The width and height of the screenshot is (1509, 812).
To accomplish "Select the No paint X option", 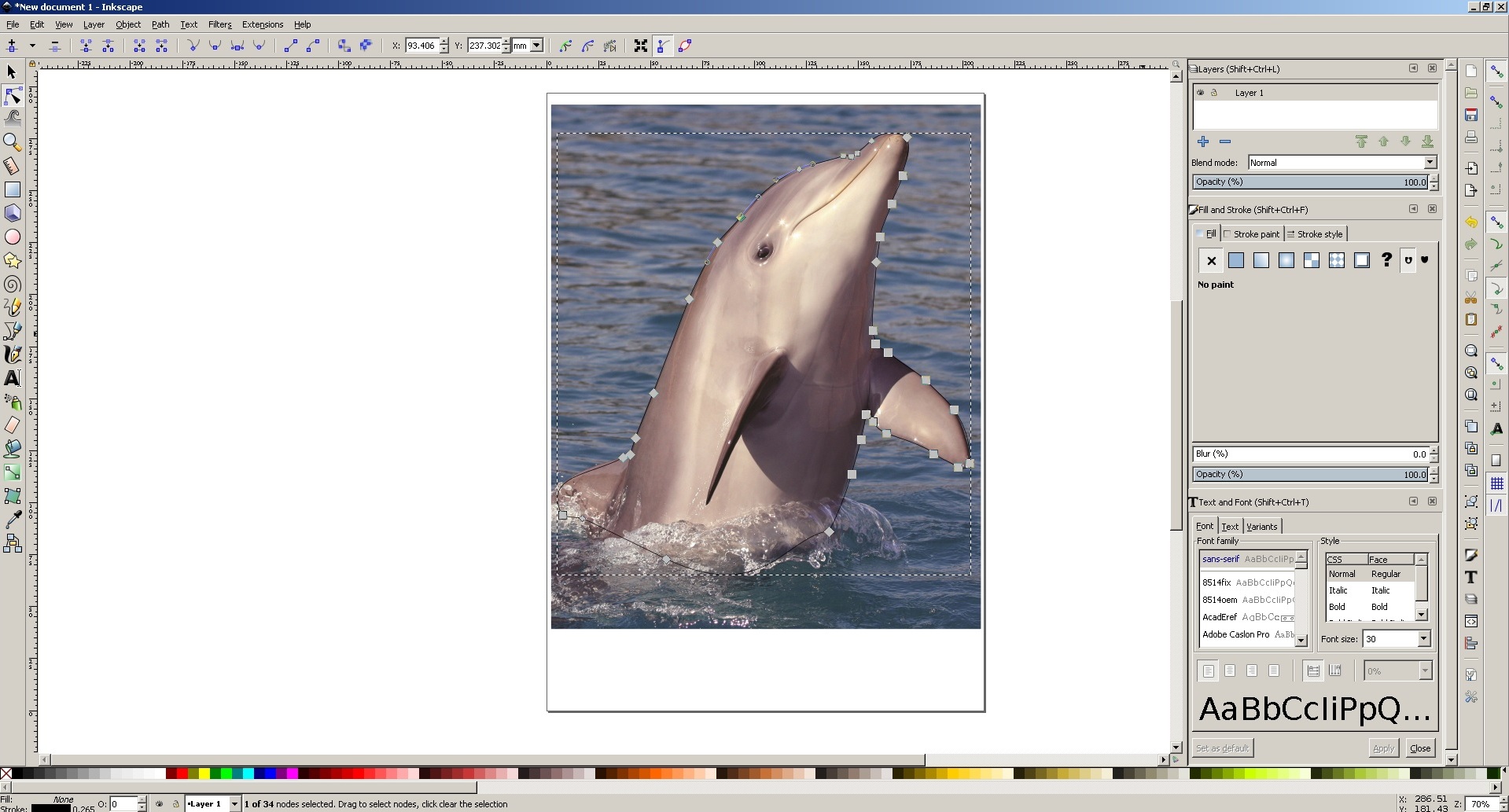I will click(x=1211, y=260).
